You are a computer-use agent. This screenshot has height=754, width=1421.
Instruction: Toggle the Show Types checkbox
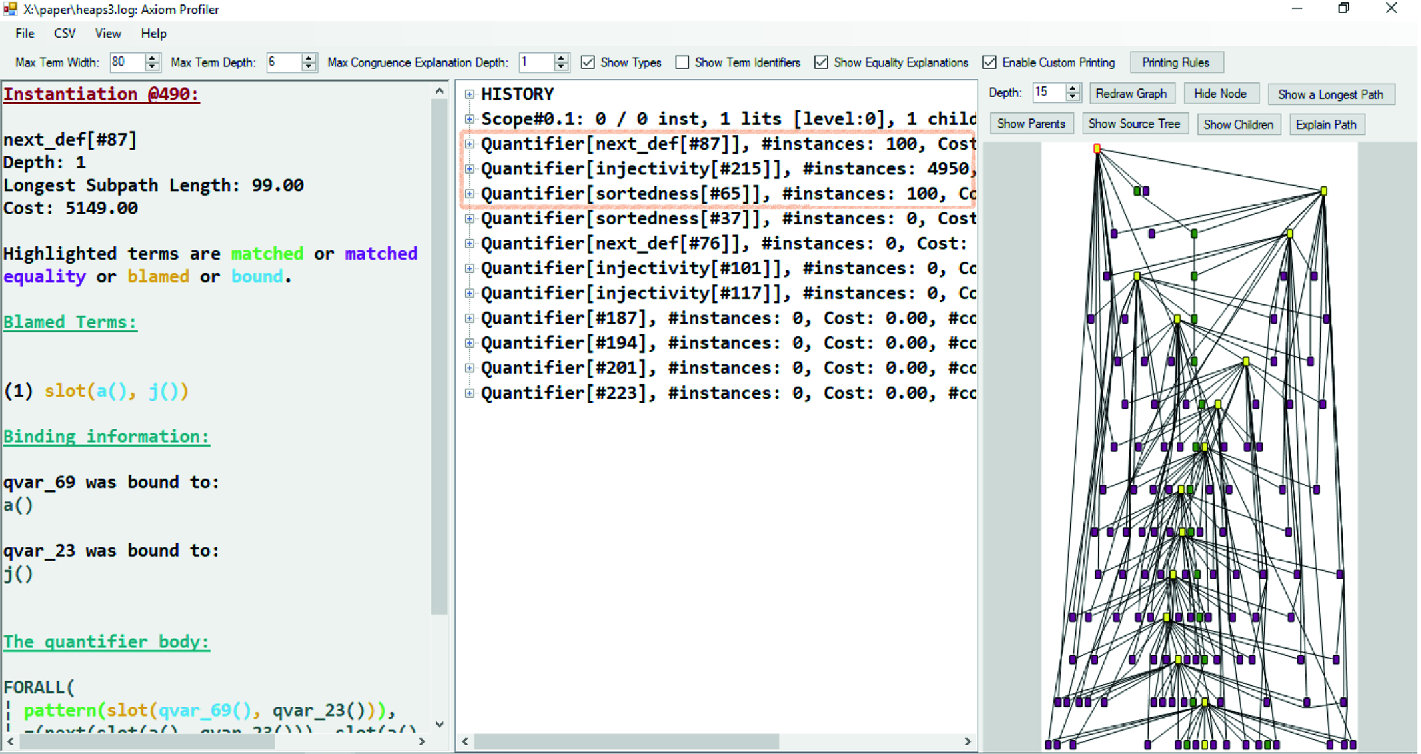tap(588, 62)
